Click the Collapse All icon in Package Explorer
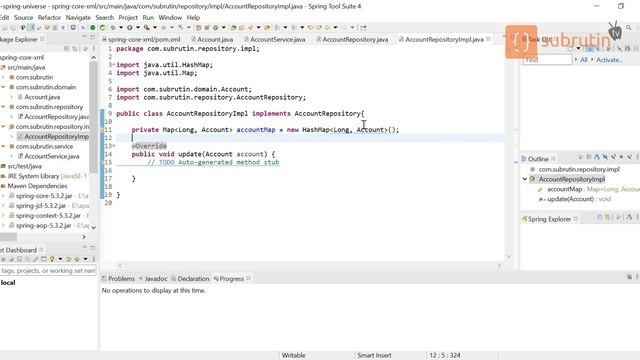 point(67,49)
